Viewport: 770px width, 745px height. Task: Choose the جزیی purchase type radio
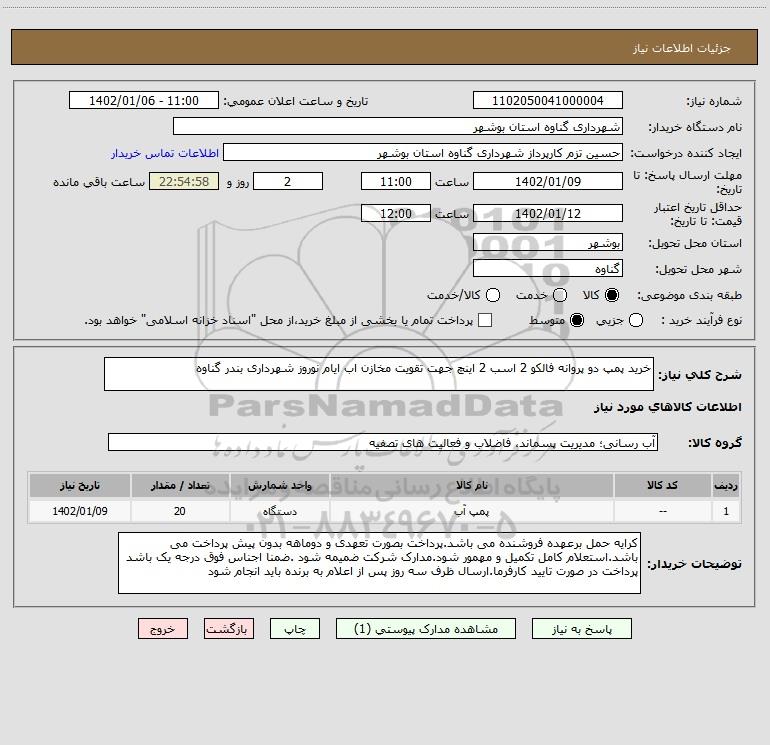coord(635,320)
